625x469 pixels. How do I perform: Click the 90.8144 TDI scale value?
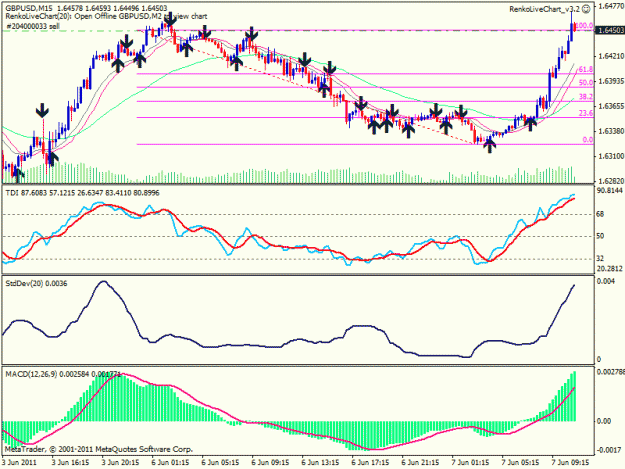click(610, 190)
